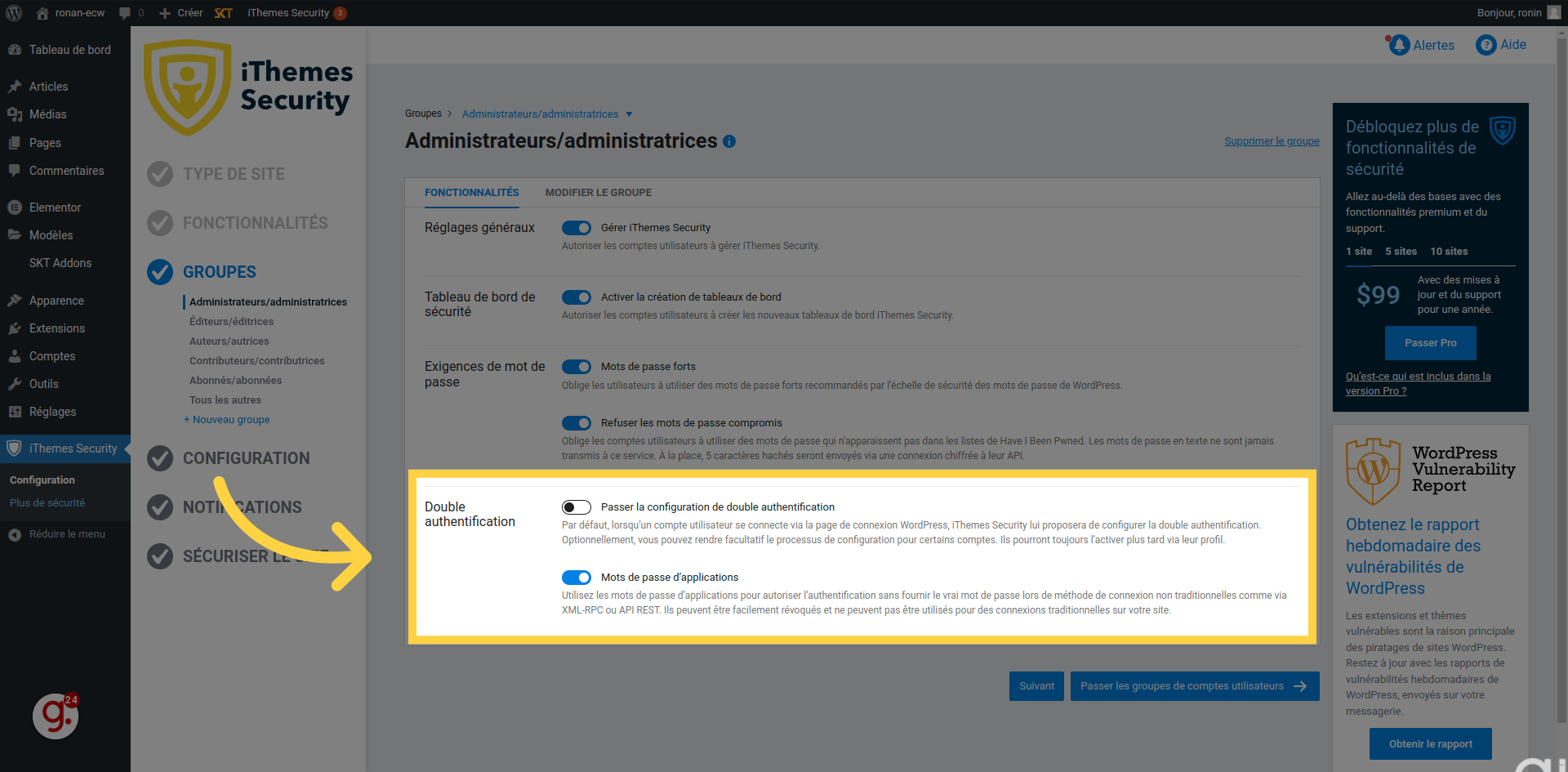The width and height of the screenshot is (1568, 772).
Task: Switch to MODIFIER LE GROUPE tab
Action: tap(599, 193)
